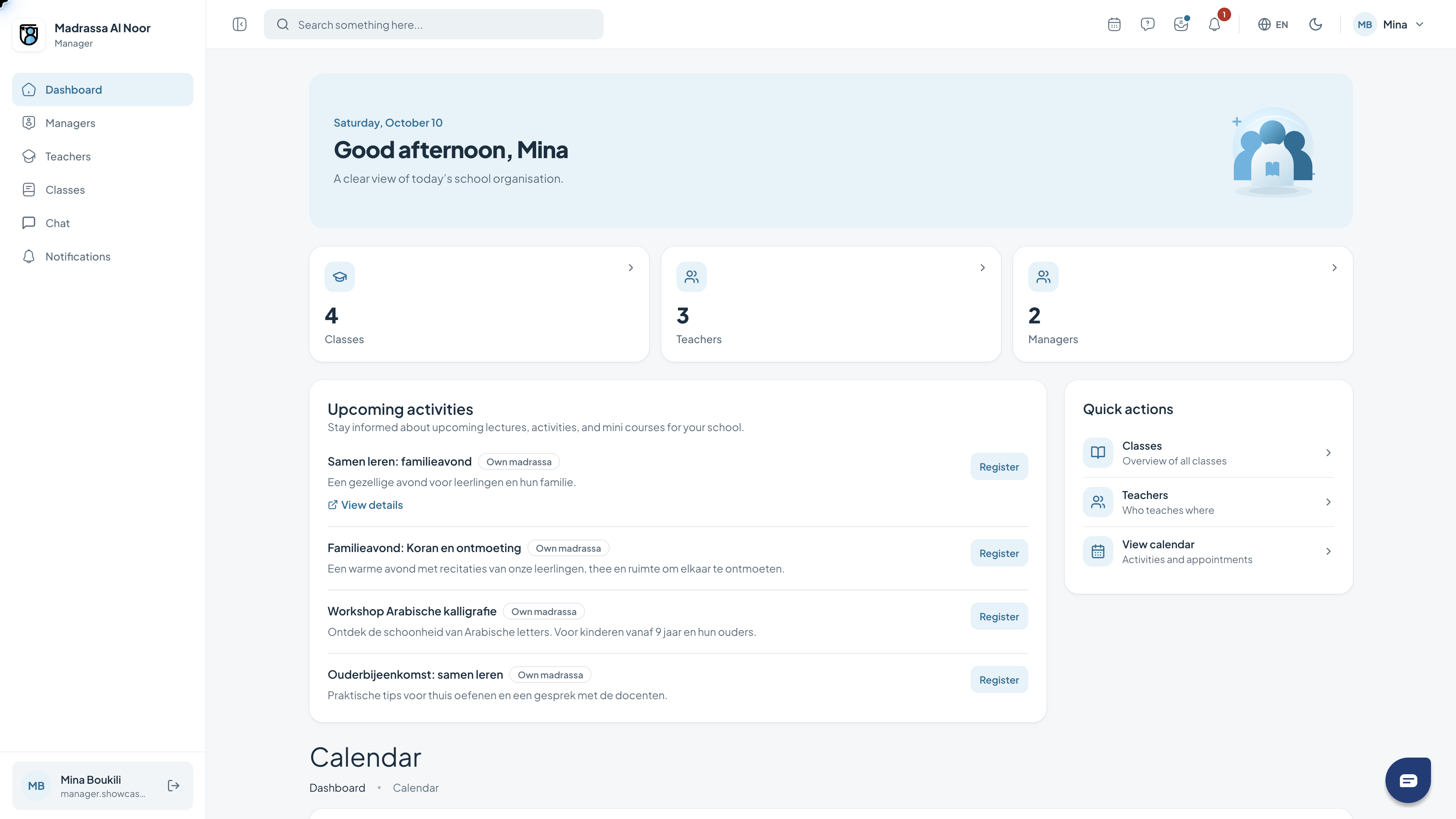The width and height of the screenshot is (1456, 819).
Task: Open the EN language selector
Action: pyautogui.click(x=1273, y=24)
